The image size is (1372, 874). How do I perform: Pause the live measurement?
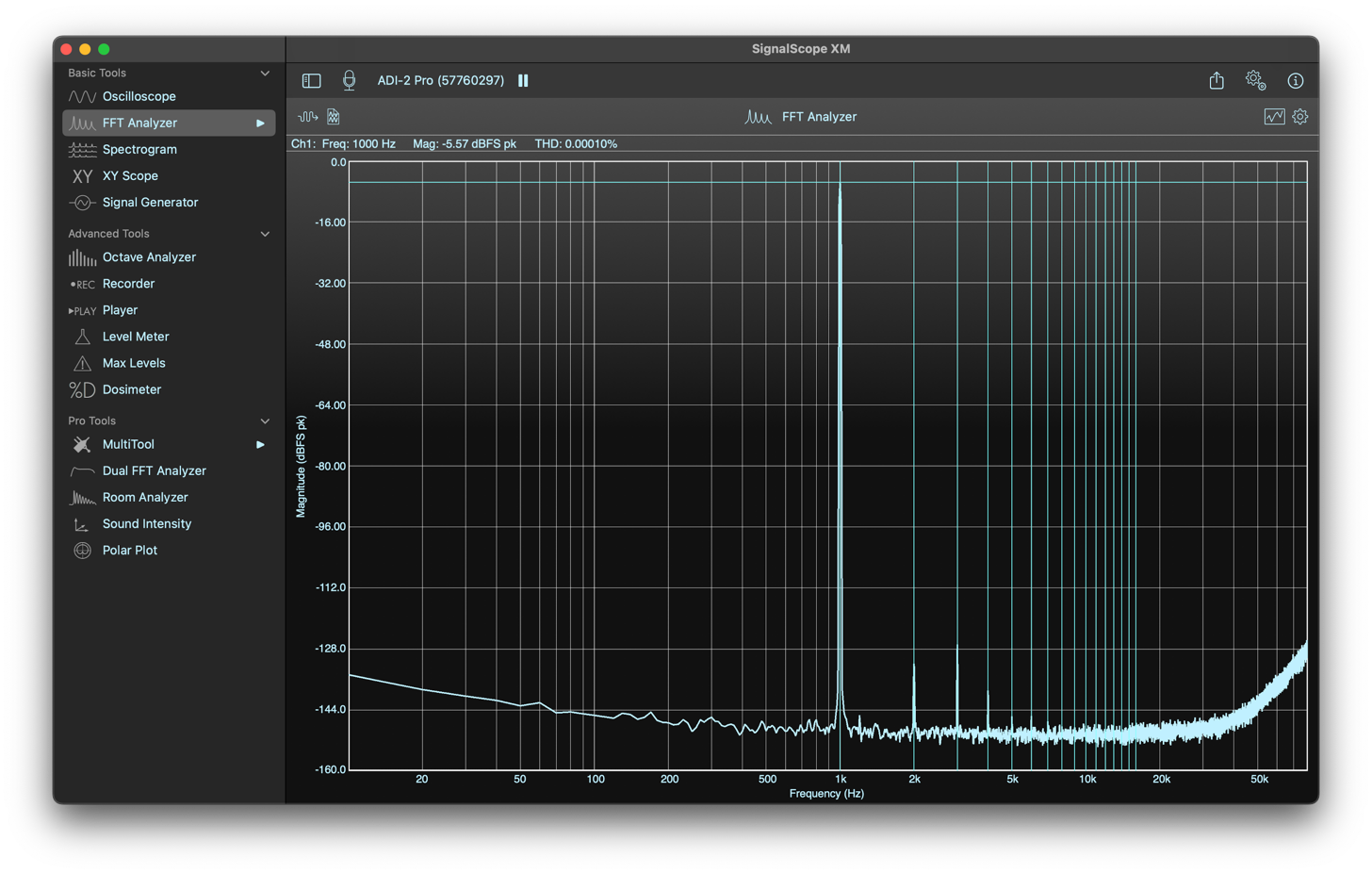coord(523,81)
